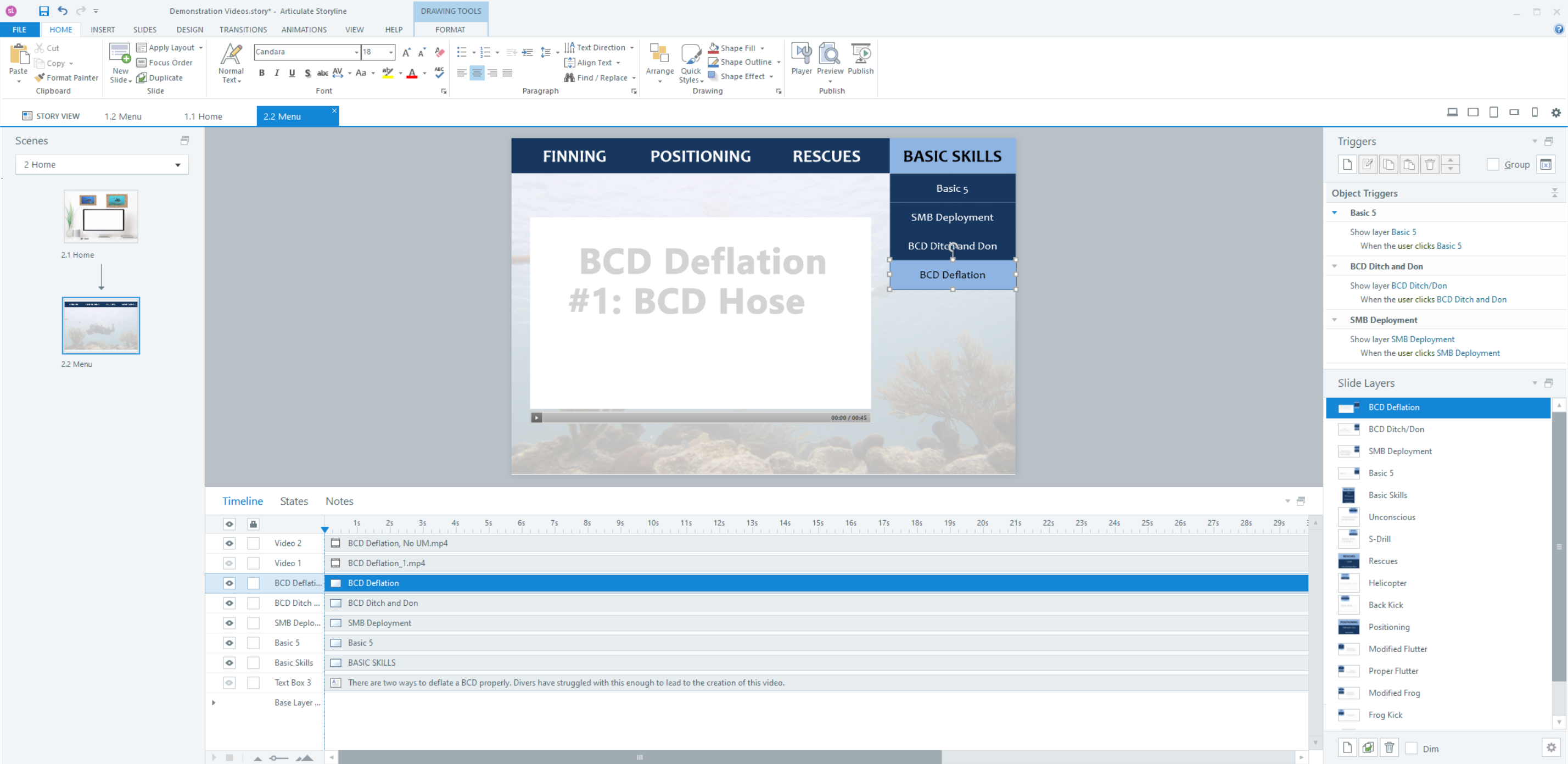Viewport: 1568px width, 764px height.
Task: Delete the selected trigger with trash icon
Action: coord(1430,164)
